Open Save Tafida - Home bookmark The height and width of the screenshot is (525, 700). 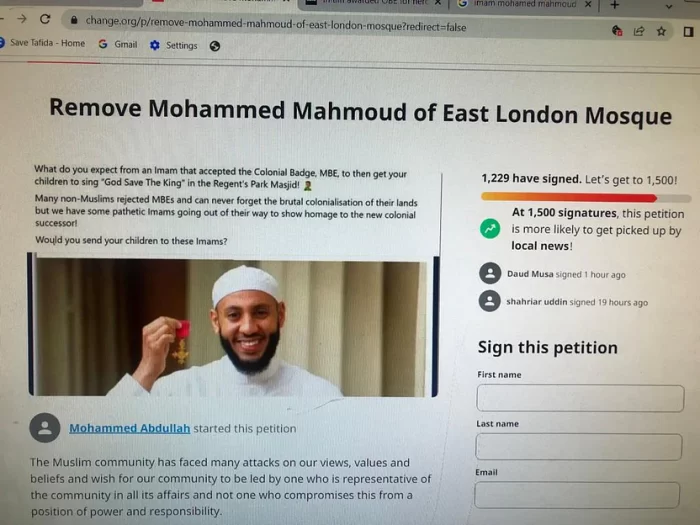coord(48,43)
